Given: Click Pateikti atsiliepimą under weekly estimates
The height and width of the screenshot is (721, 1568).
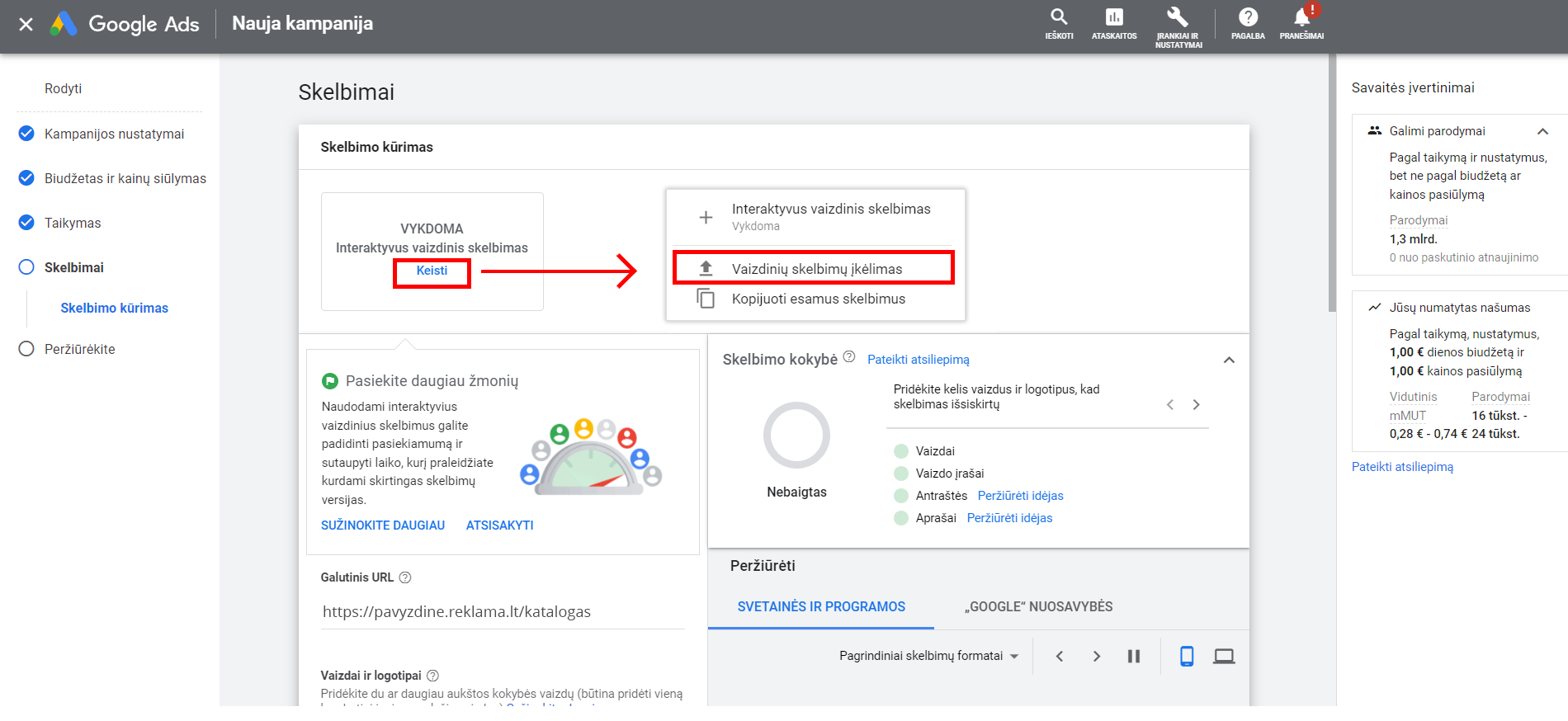Looking at the screenshot, I should click(1402, 467).
